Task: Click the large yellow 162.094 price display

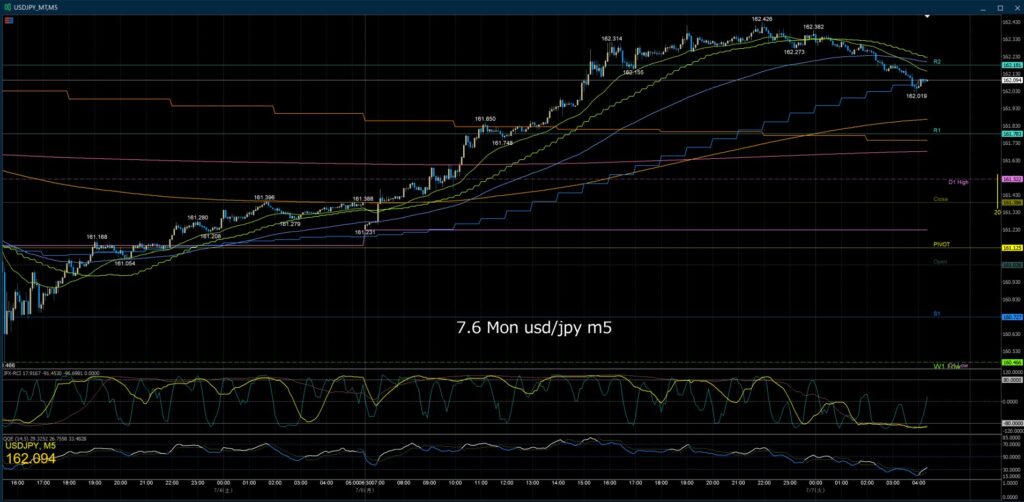Action: point(30,460)
